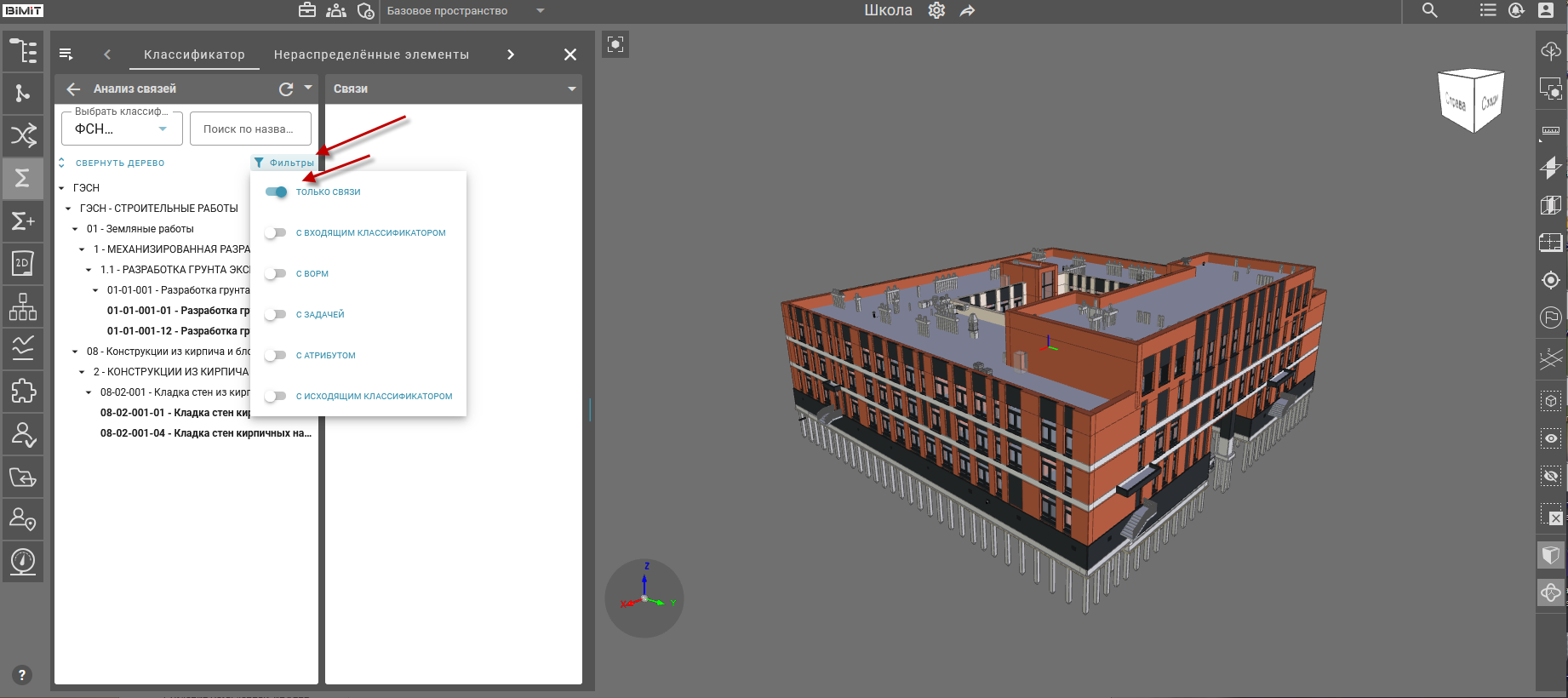Switch to the Нераспределённые элементы tab
This screenshot has width=1568, height=698.
[371, 54]
